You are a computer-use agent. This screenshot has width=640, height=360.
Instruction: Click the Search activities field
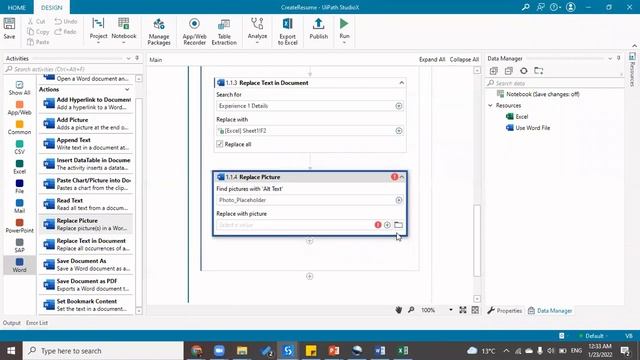point(73,69)
